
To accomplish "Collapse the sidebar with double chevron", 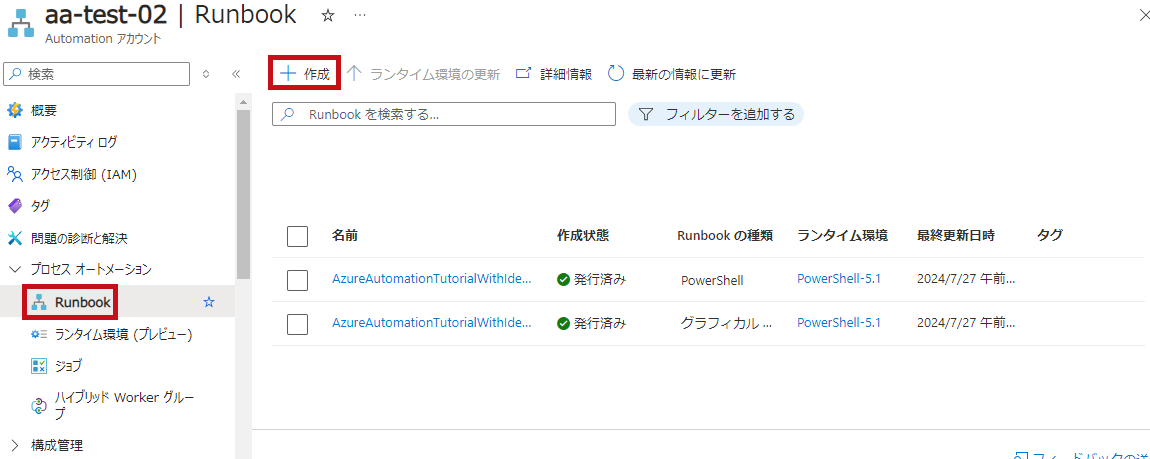I will tap(236, 73).
